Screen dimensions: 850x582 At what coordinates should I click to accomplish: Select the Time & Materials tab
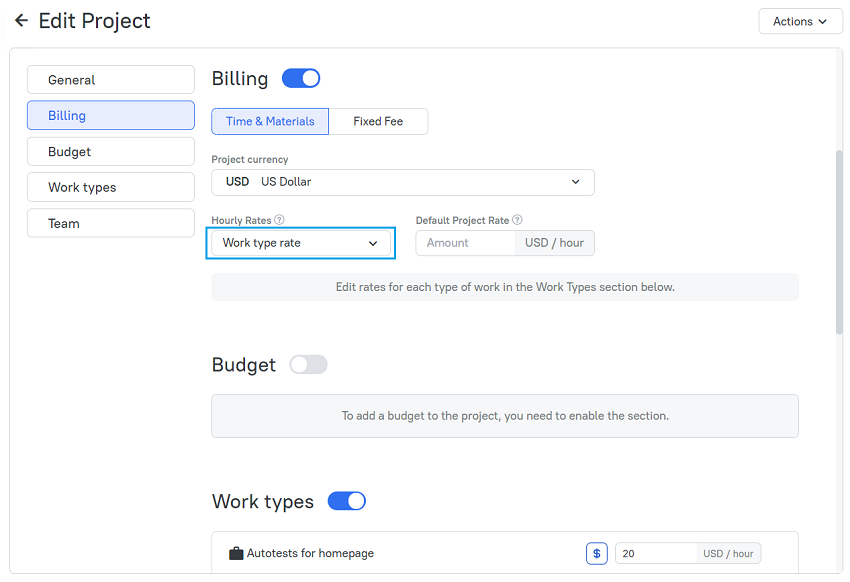269,121
